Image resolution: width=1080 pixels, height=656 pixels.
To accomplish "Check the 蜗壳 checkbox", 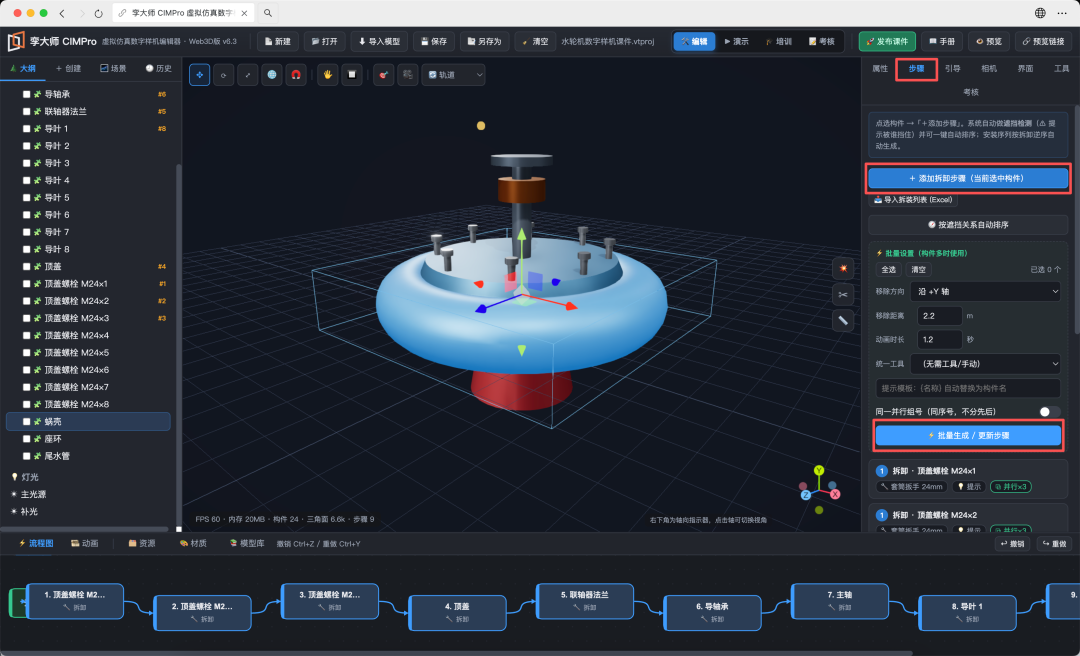I will 26,422.
